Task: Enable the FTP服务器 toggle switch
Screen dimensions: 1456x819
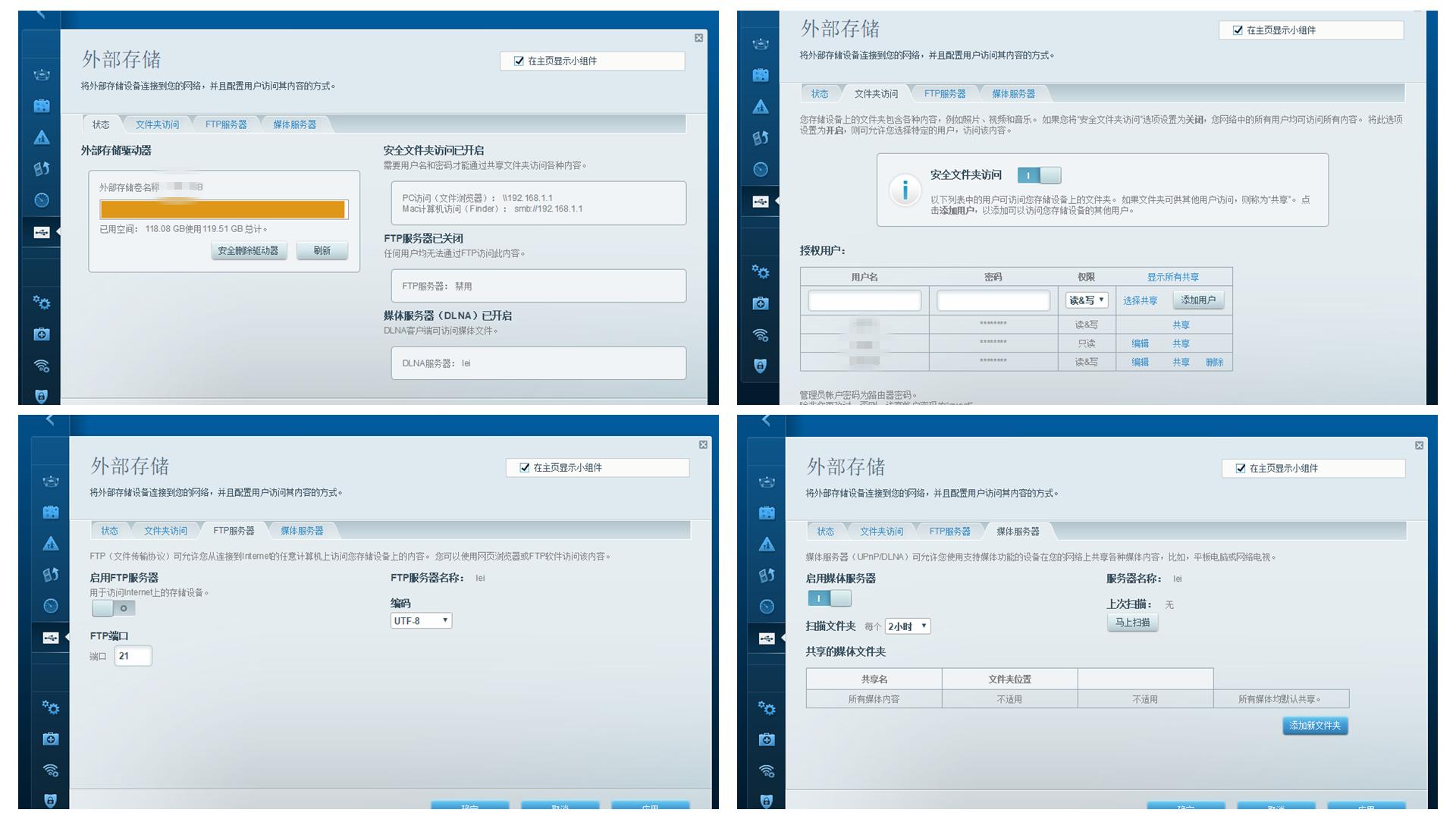Action: (x=112, y=608)
